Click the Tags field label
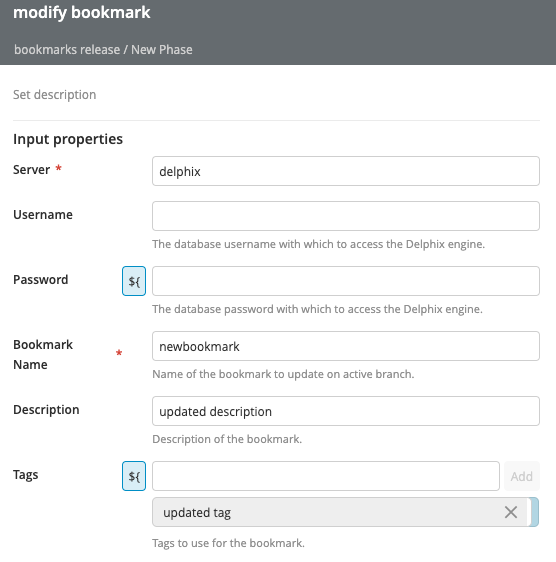556x562 pixels. point(25,475)
